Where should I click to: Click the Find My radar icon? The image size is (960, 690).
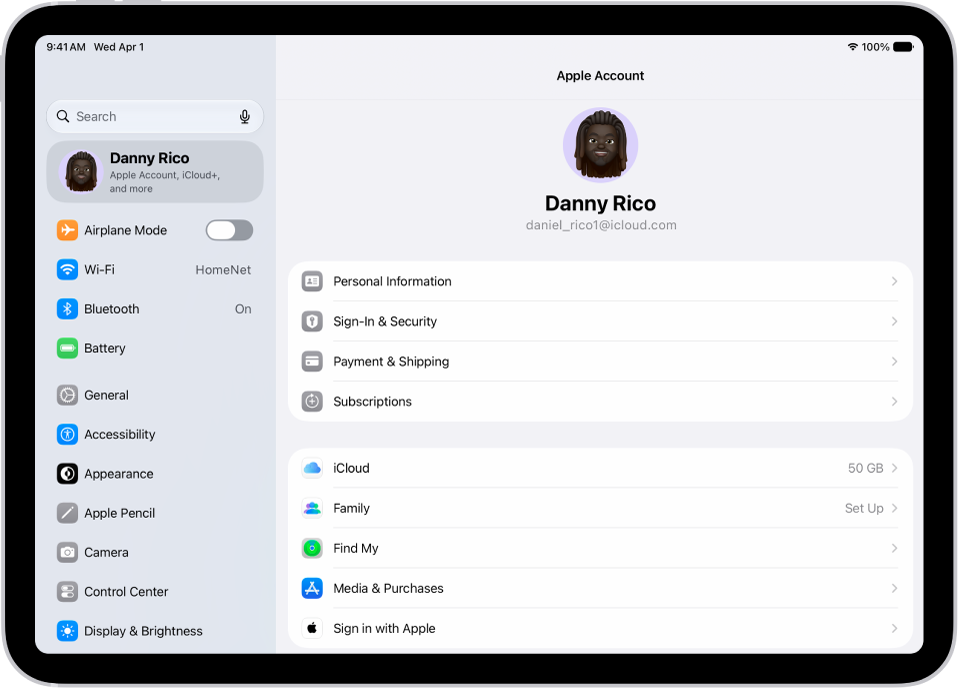[x=312, y=548]
